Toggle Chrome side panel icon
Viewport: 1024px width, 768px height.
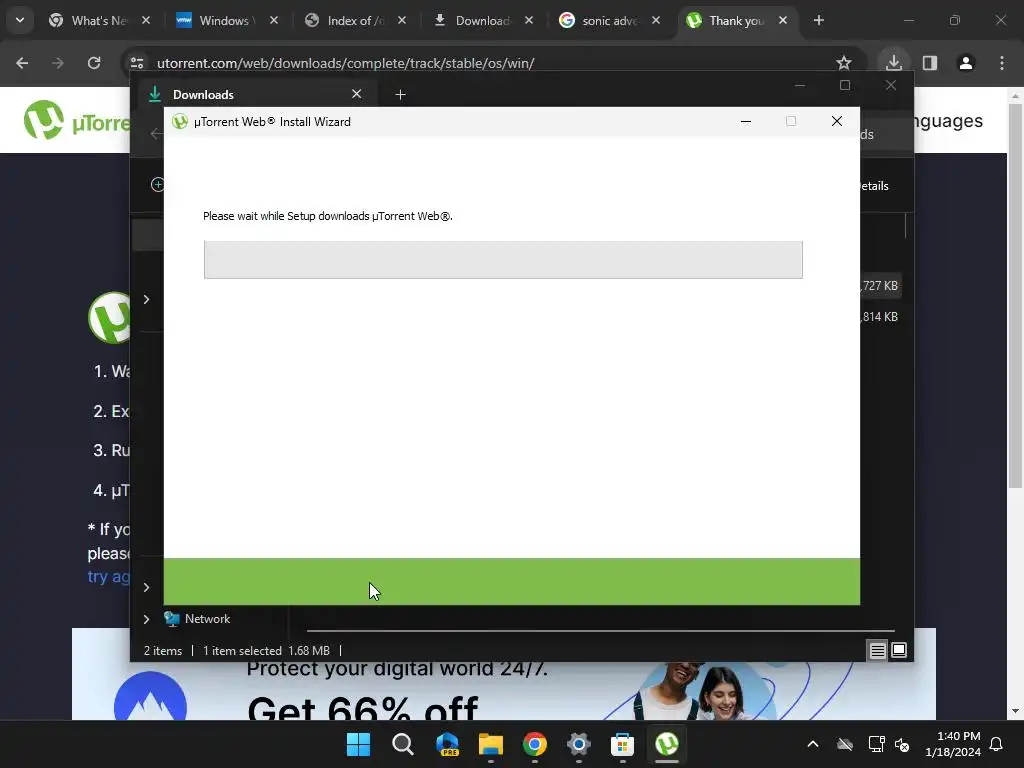pos(930,63)
